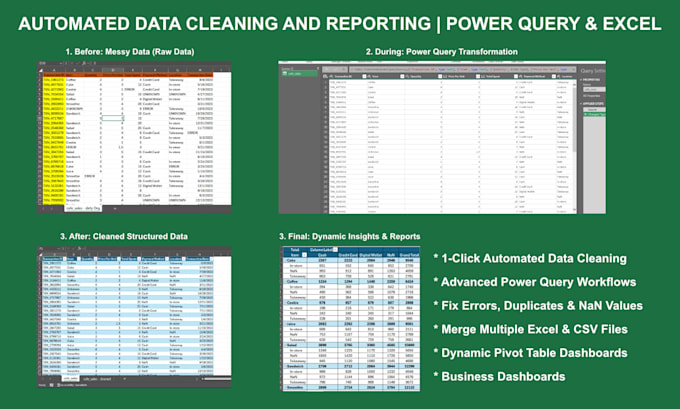Screen dimensions: 680x409
Task: Select the Cake row label in the pivot table
Action: [x=291, y=260]
